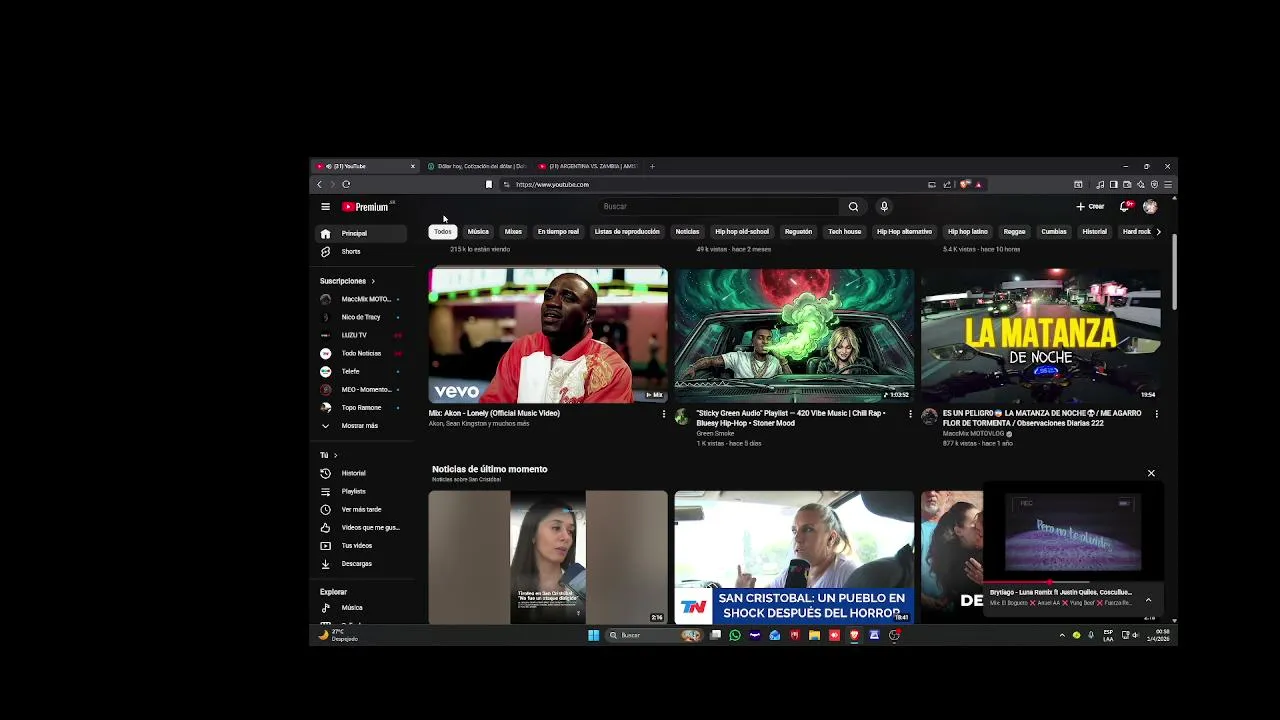
Task: Go to Principal in the sidebar
Action: pyautogui.click(x=362, y=233)
